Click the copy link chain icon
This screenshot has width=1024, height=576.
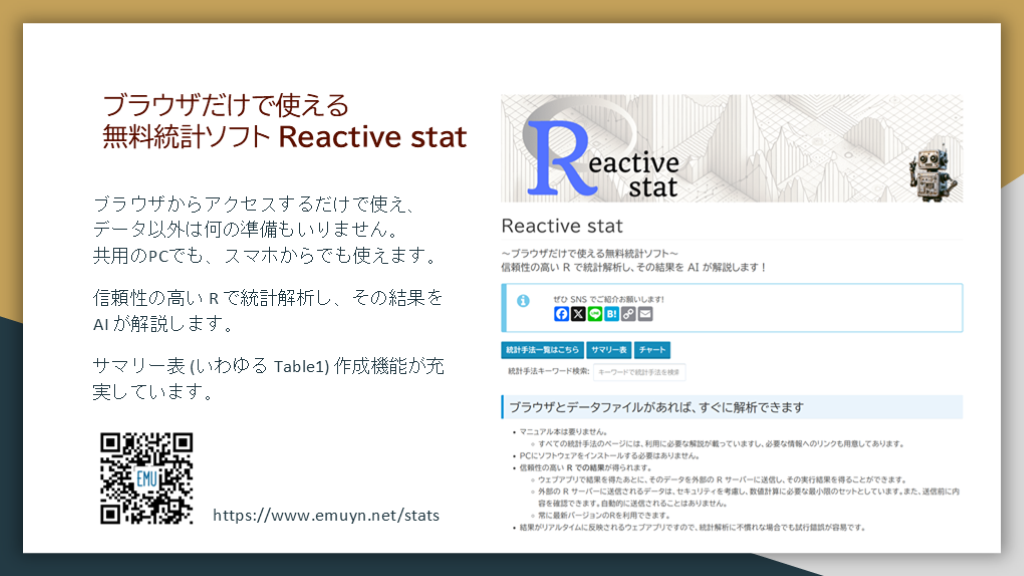click(628, 314)
